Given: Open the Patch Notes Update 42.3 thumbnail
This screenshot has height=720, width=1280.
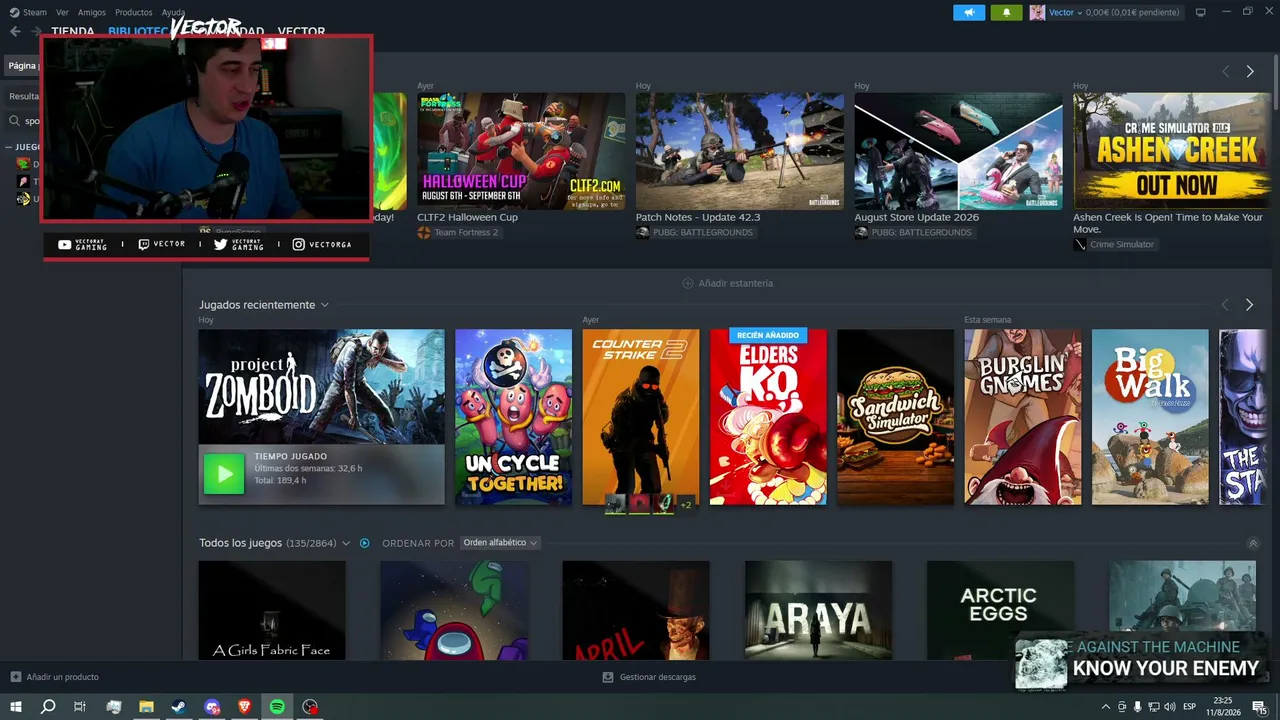Looking at the screenshot, I should coord(740,151).
